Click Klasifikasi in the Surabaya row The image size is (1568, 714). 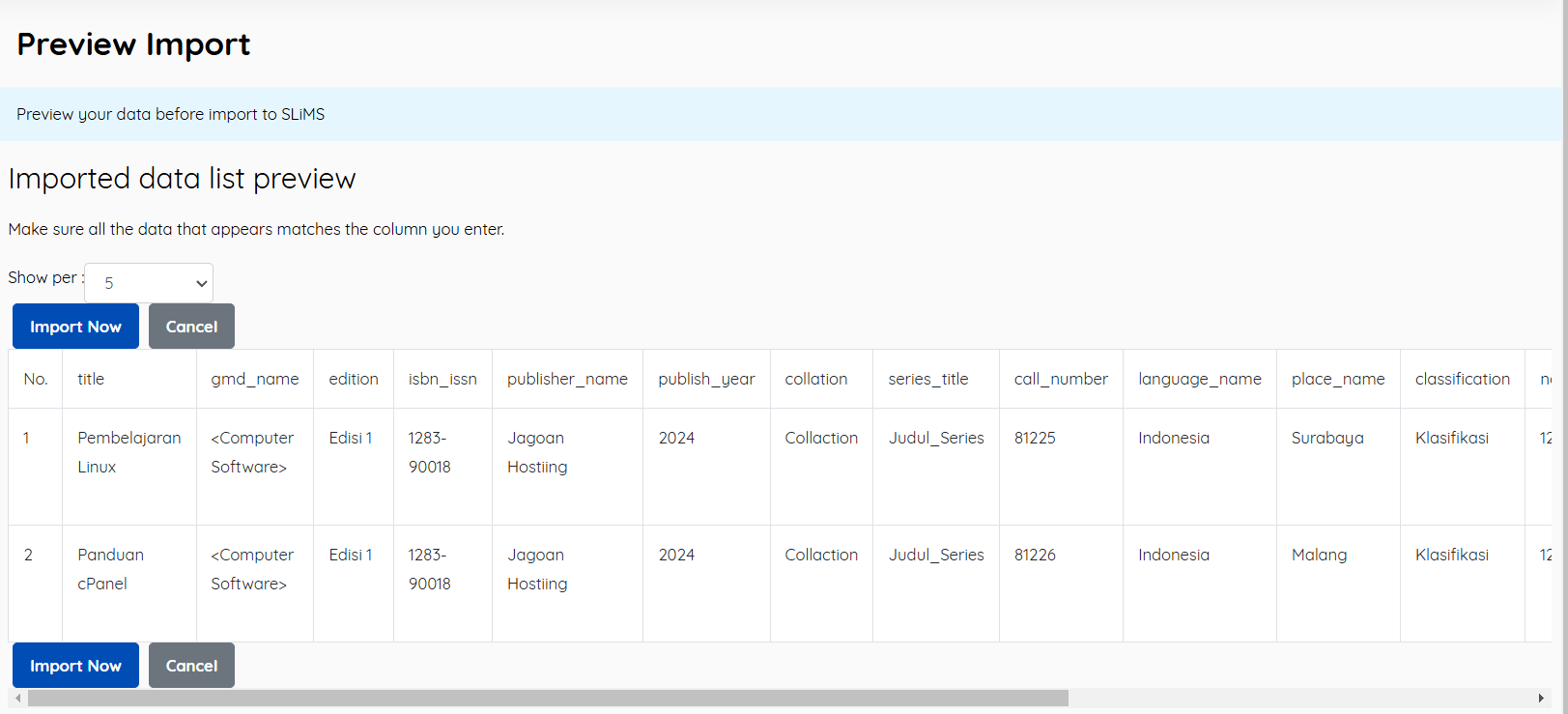1452,438
